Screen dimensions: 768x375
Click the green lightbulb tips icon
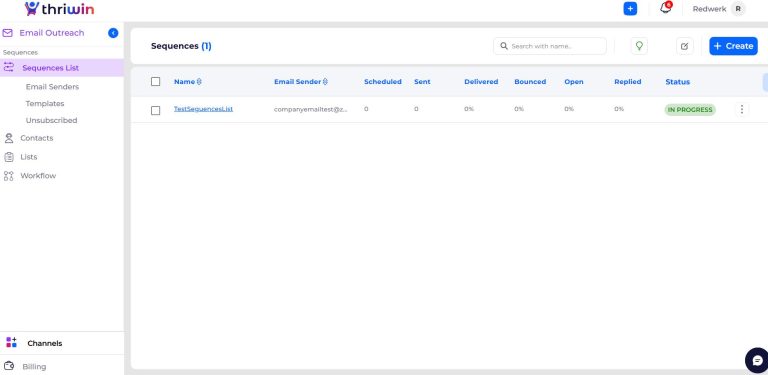coord(639,46)
